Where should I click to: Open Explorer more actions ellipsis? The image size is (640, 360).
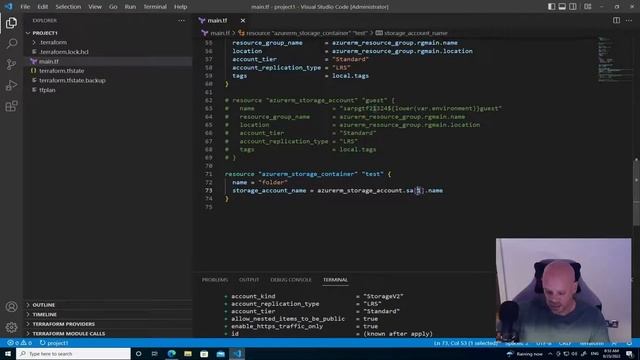tap(182, 20)
